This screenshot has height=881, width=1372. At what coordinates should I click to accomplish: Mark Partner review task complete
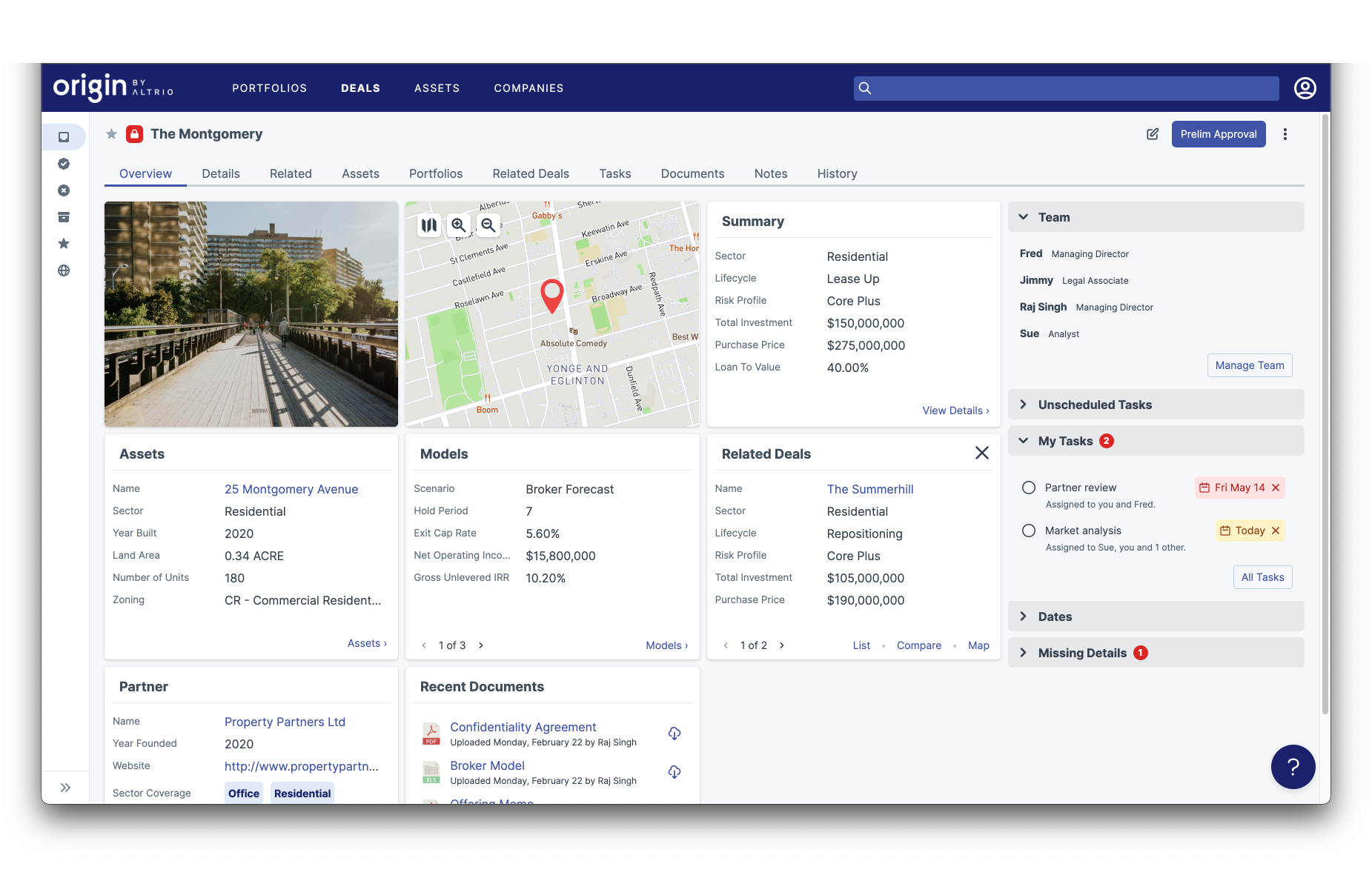point(1029,488)
